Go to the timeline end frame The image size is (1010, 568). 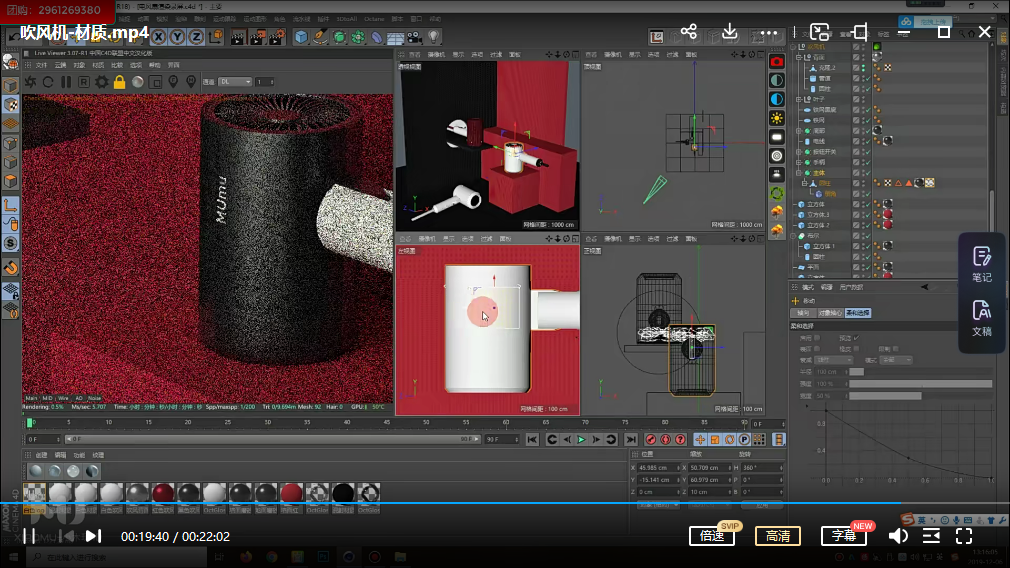(631, 439)
